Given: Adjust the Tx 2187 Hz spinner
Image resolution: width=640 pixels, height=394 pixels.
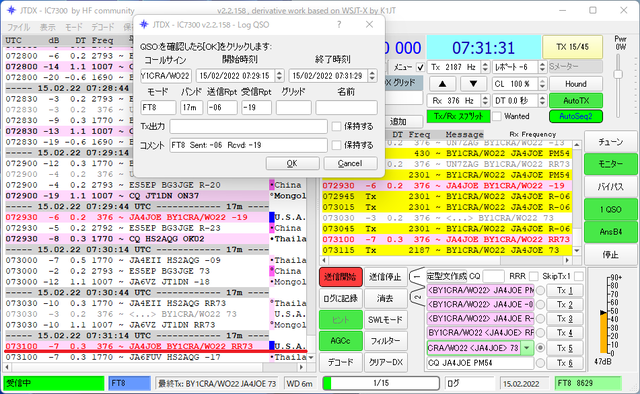Looking at the screenshot, I should [485, 67].
